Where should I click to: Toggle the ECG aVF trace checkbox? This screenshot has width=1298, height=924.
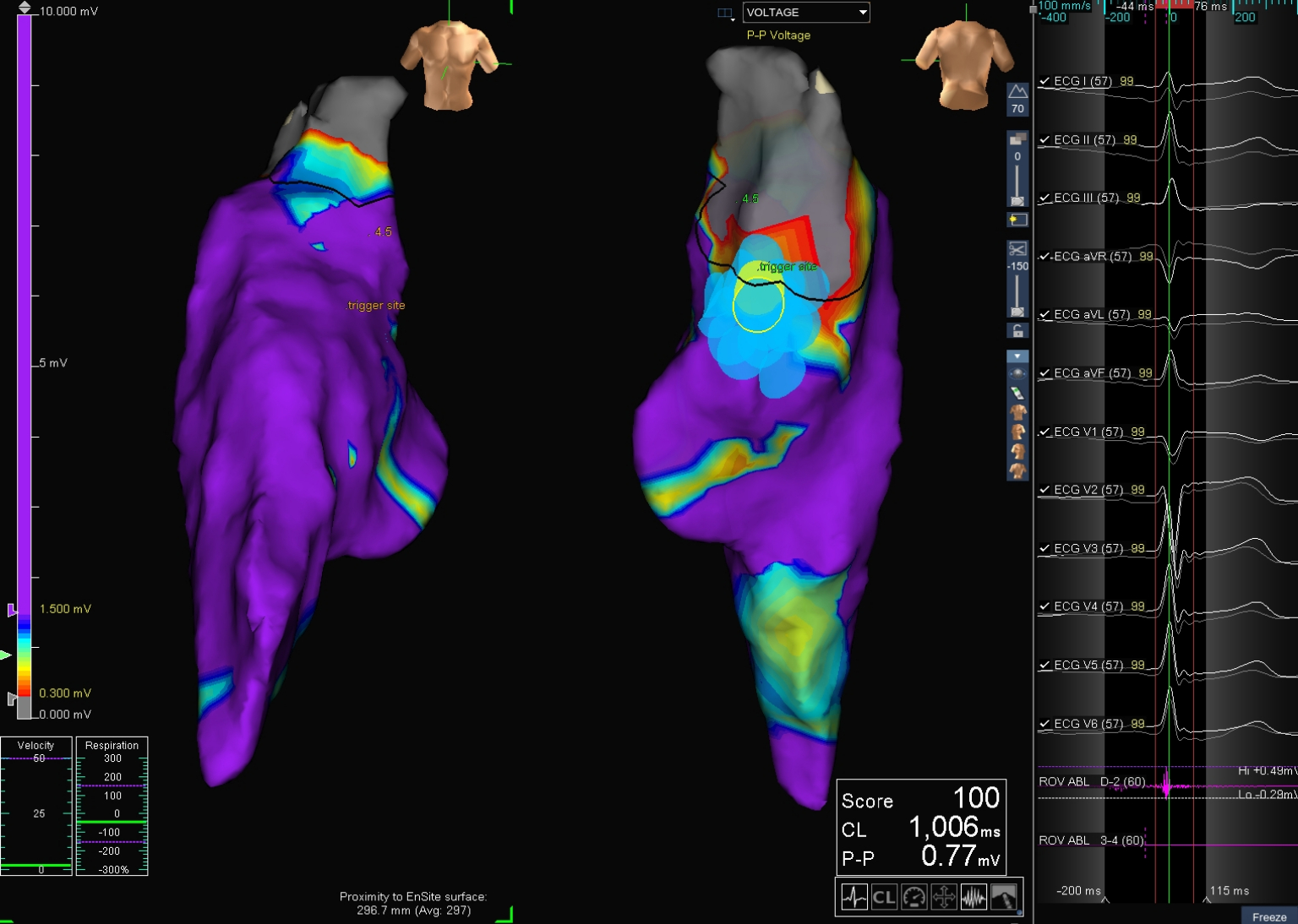pos(1044,373)
